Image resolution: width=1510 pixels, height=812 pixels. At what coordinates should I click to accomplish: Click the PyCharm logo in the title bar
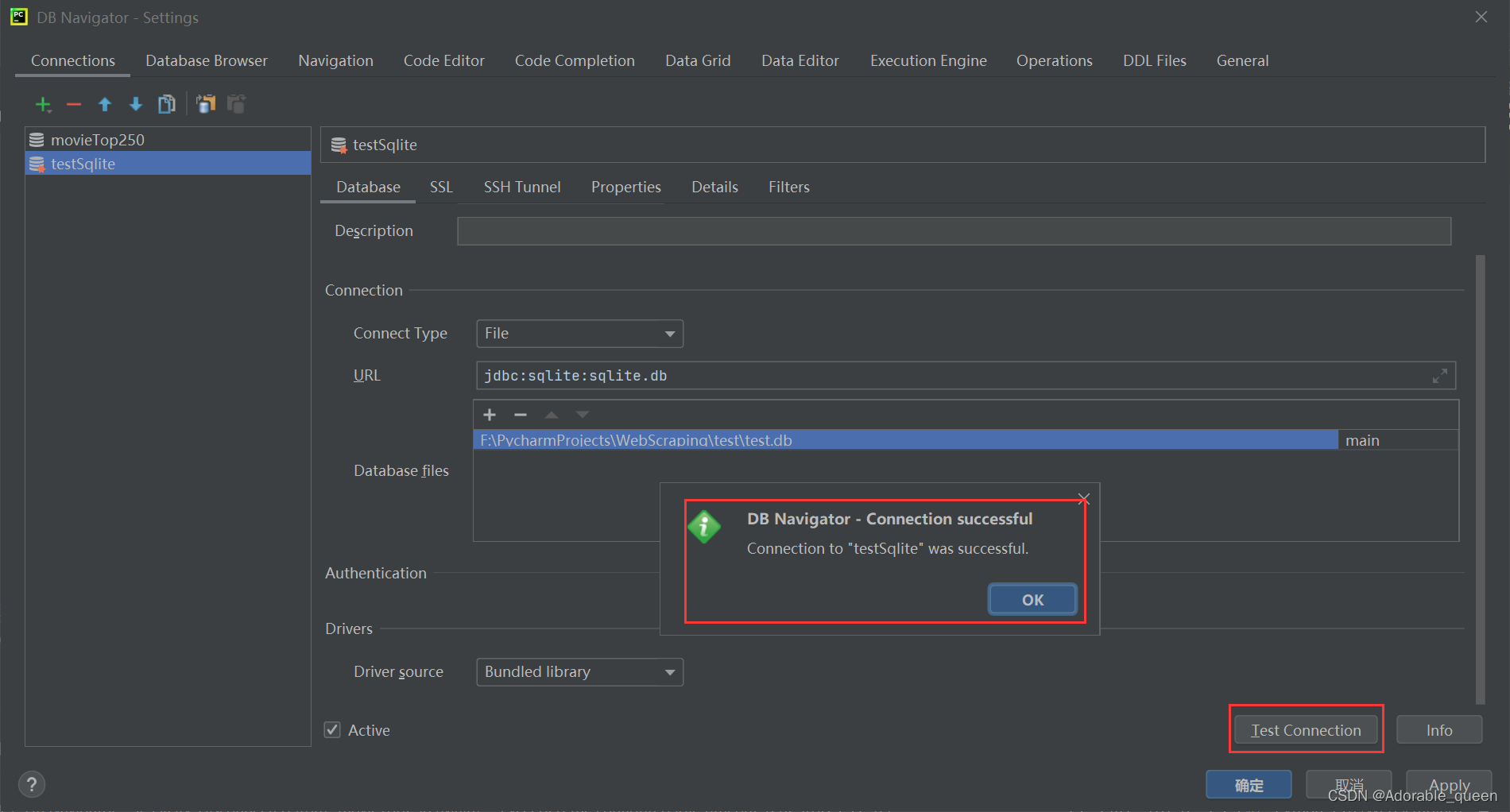pos(19,17)
